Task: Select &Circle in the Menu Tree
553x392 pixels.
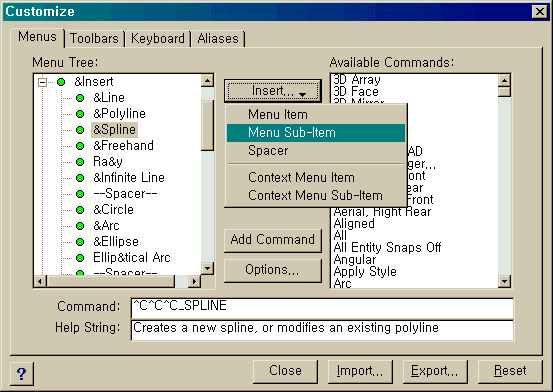Action: 113,210
